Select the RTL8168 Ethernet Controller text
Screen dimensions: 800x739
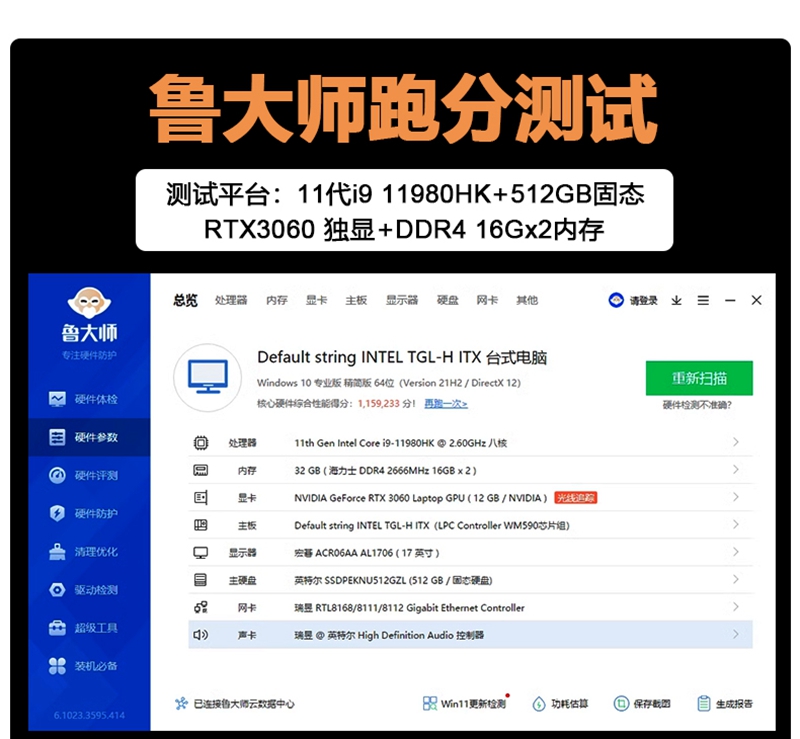point(409,608)
